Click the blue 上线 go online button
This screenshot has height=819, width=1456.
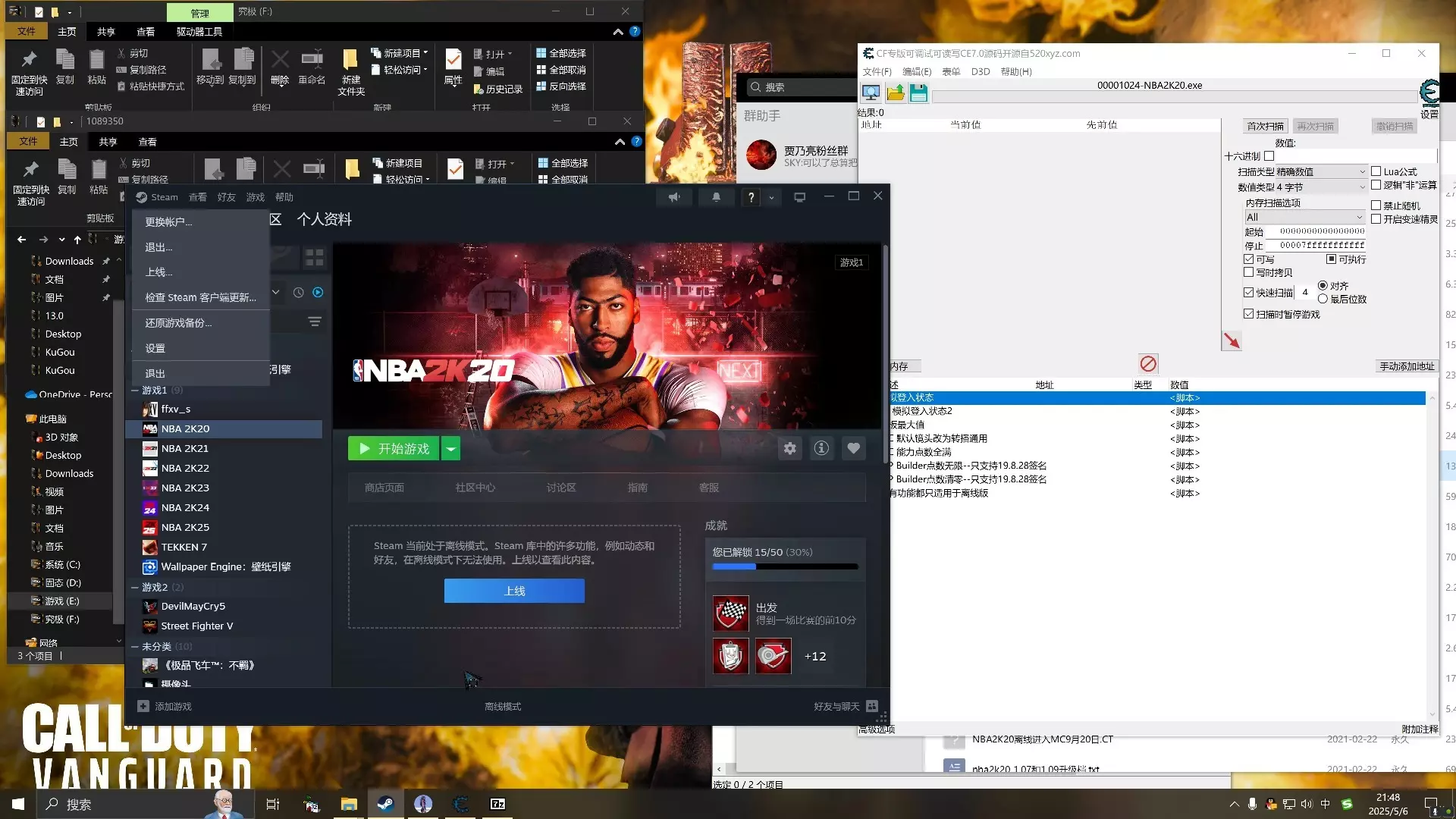514,591
